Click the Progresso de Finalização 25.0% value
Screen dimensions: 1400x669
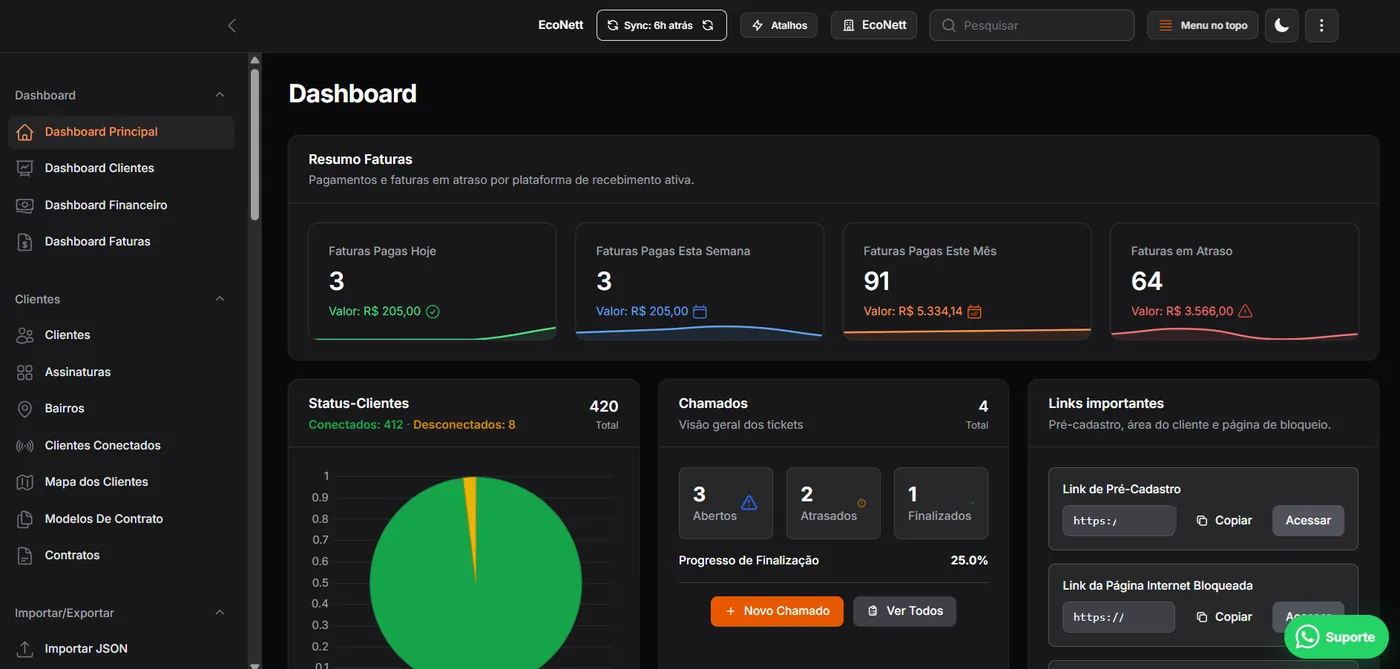[969, 560]
